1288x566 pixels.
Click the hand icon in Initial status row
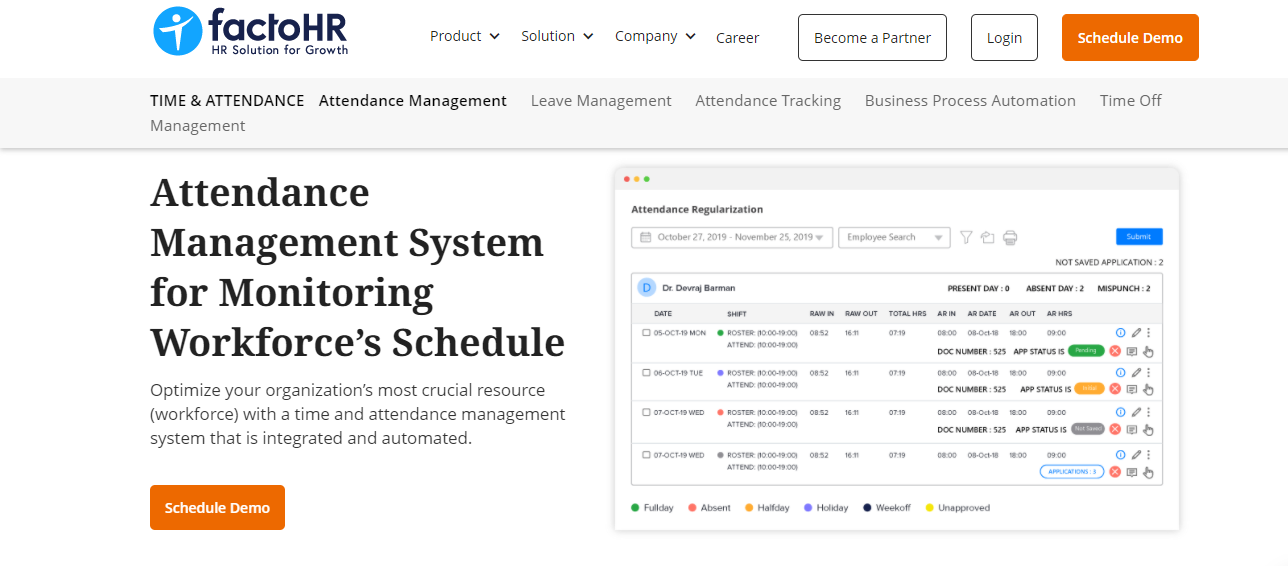click(x=1148, y=390)
